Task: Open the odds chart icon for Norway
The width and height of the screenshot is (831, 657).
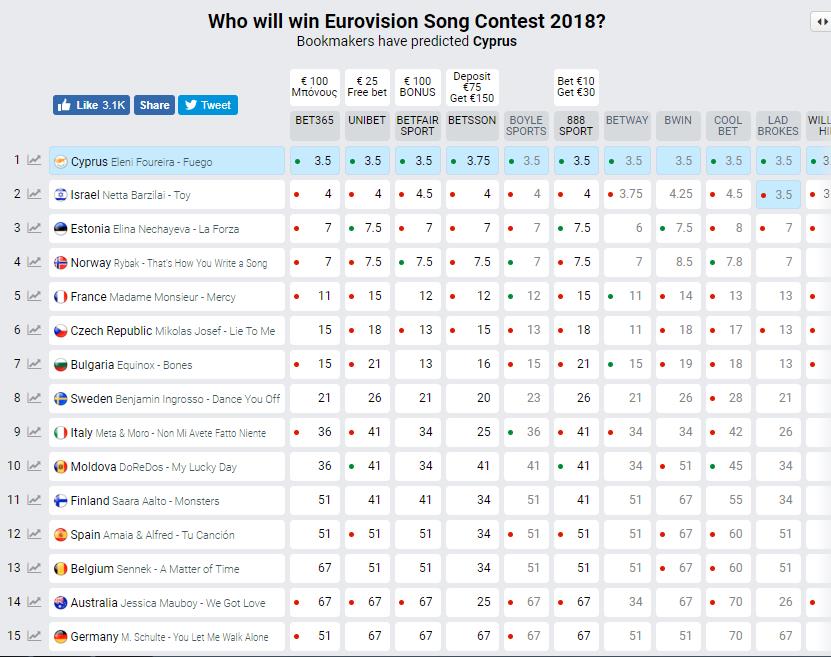Action: pyautogui.click(x=34, y=263)
